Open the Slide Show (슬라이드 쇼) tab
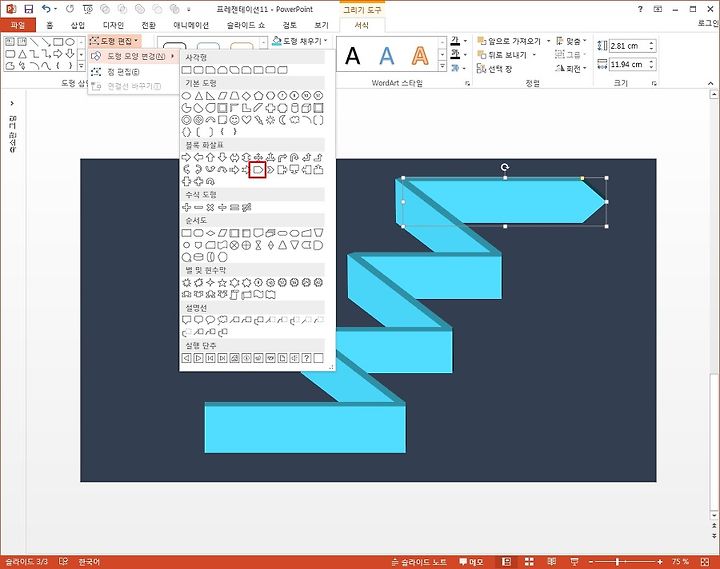Screen dimensions: 720x569 coord(246,25)
